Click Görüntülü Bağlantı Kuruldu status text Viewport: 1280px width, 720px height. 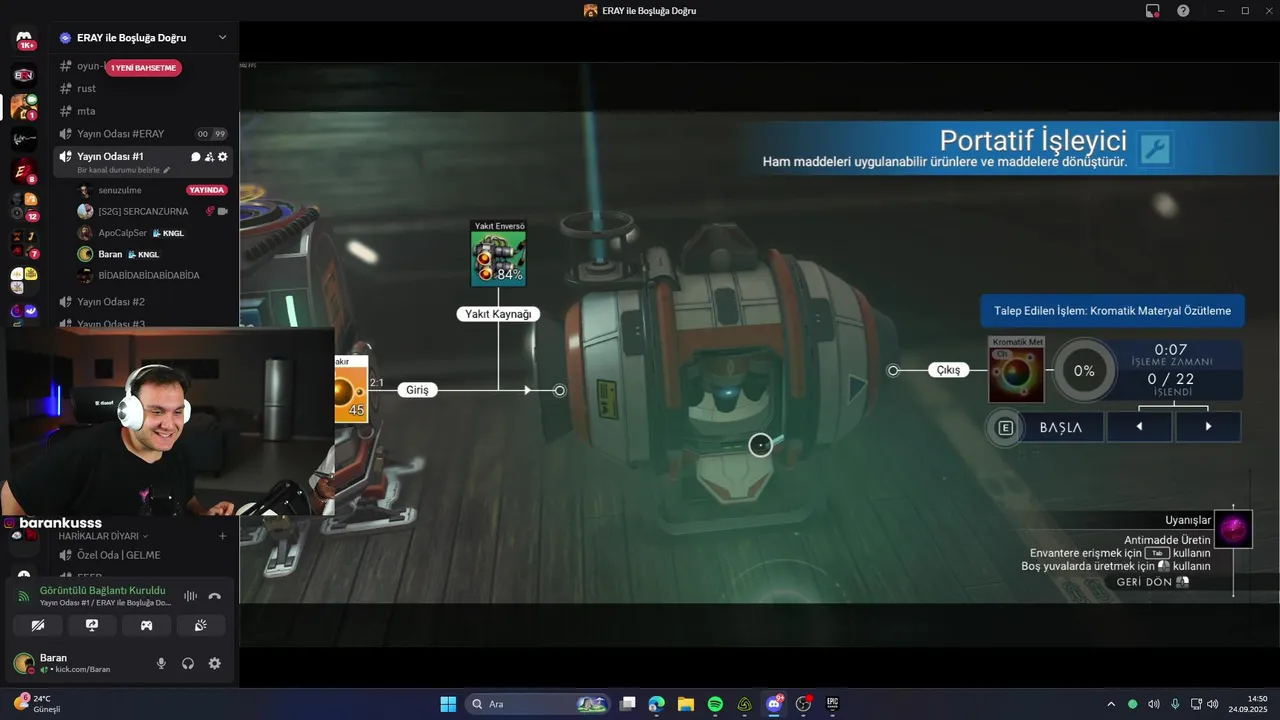(102, 590)
